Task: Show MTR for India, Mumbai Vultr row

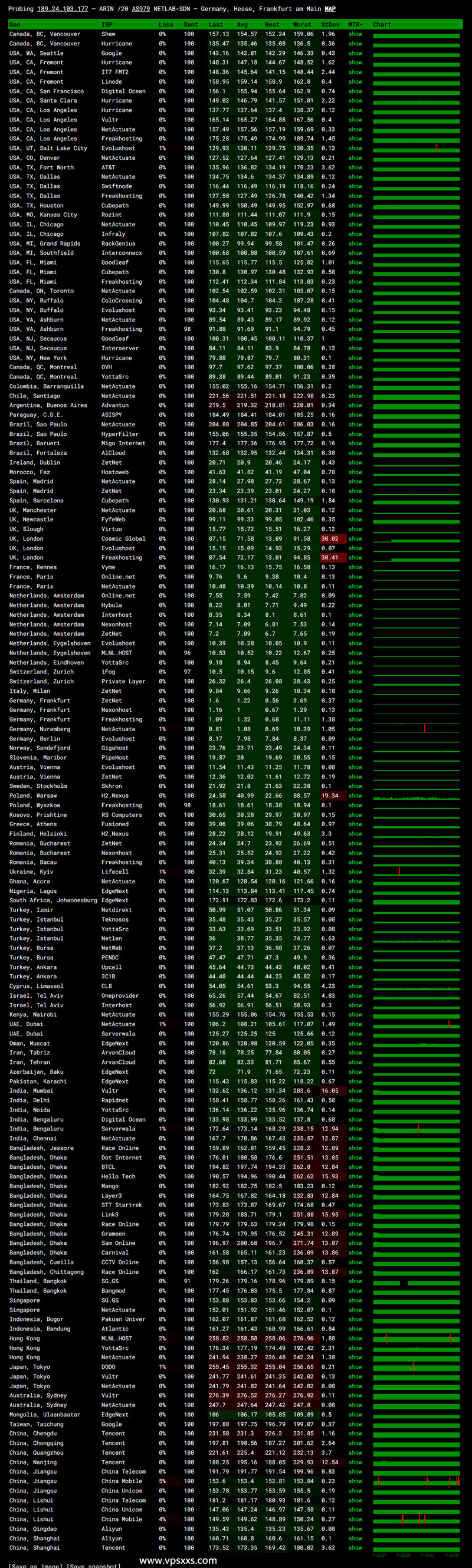Action: pyautogui.click(x=355, y=1092)
